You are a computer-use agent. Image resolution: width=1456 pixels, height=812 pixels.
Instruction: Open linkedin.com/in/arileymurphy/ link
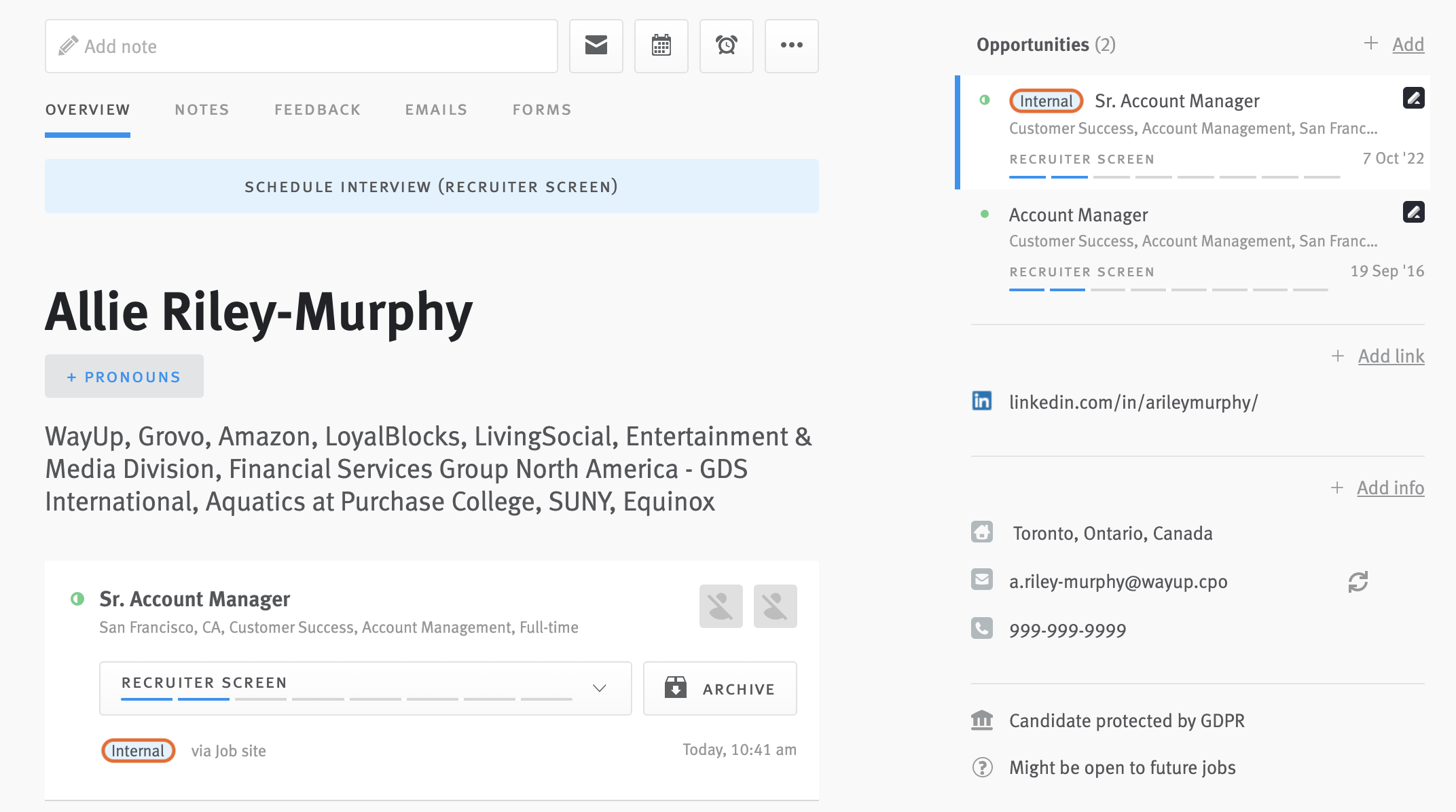[1133, 402]
